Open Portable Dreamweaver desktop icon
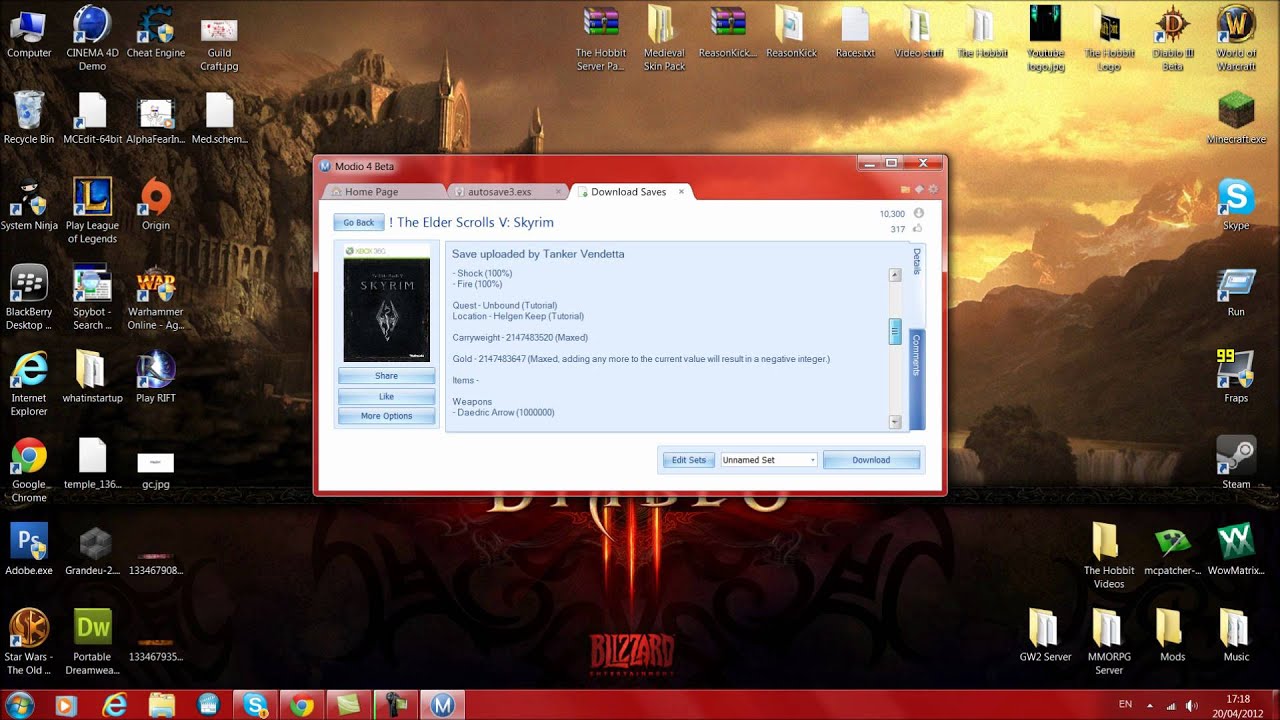The height and width of the screenshot is (720, 1280). pos(92,641)
